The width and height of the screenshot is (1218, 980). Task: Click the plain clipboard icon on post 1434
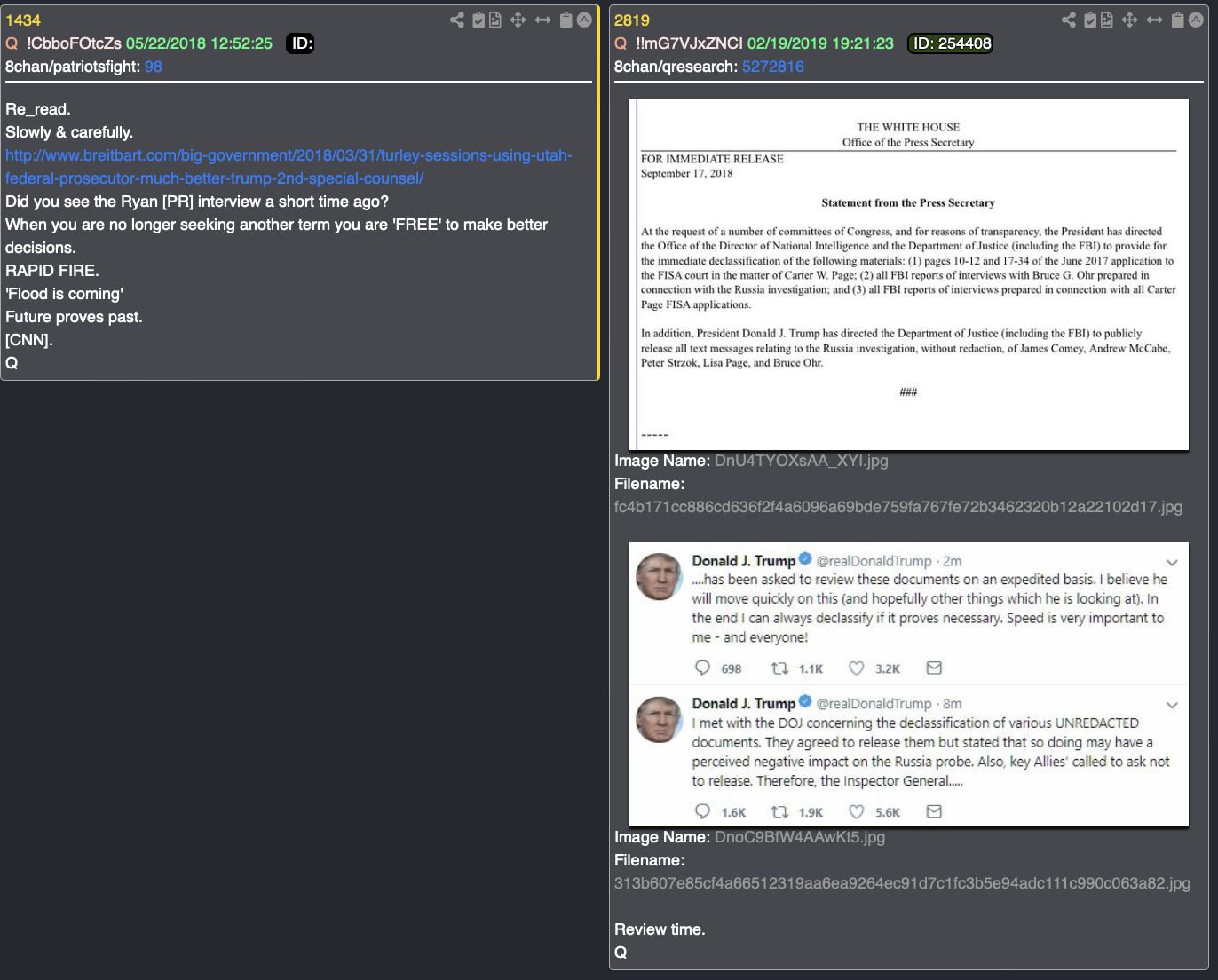(x=566, y=20)
